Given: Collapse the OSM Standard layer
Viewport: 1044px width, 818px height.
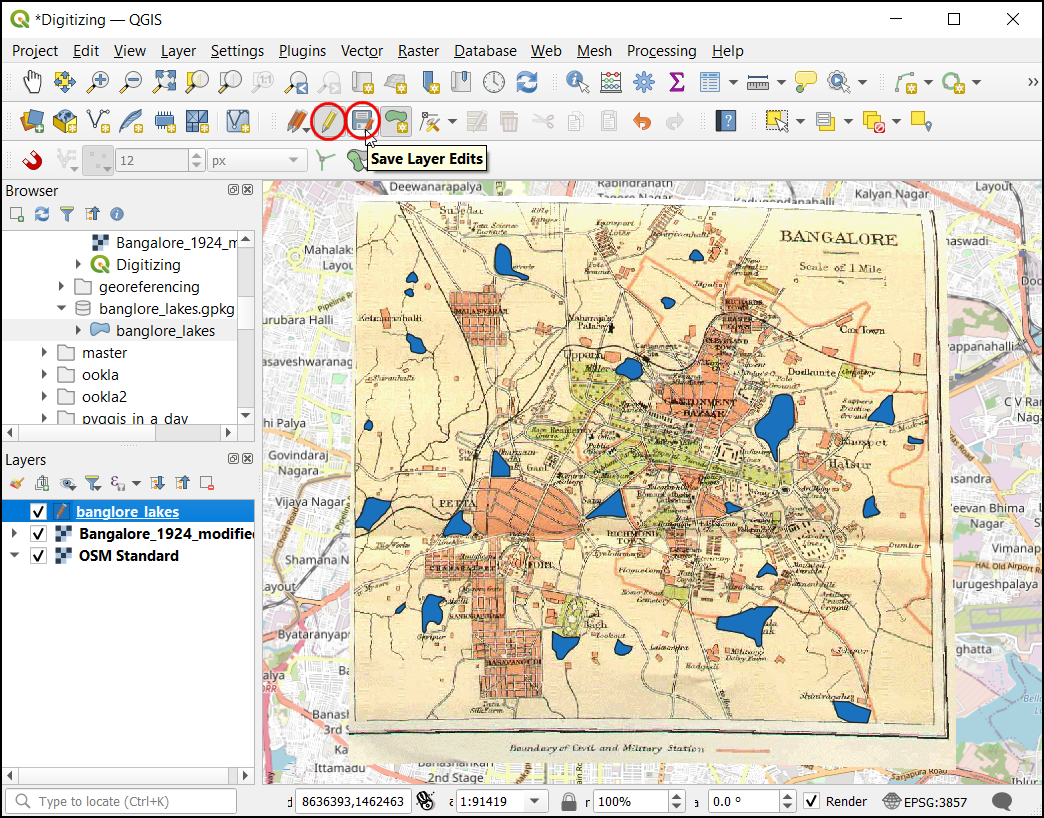Looking at the screenshot, I should [x=14, y=556].
